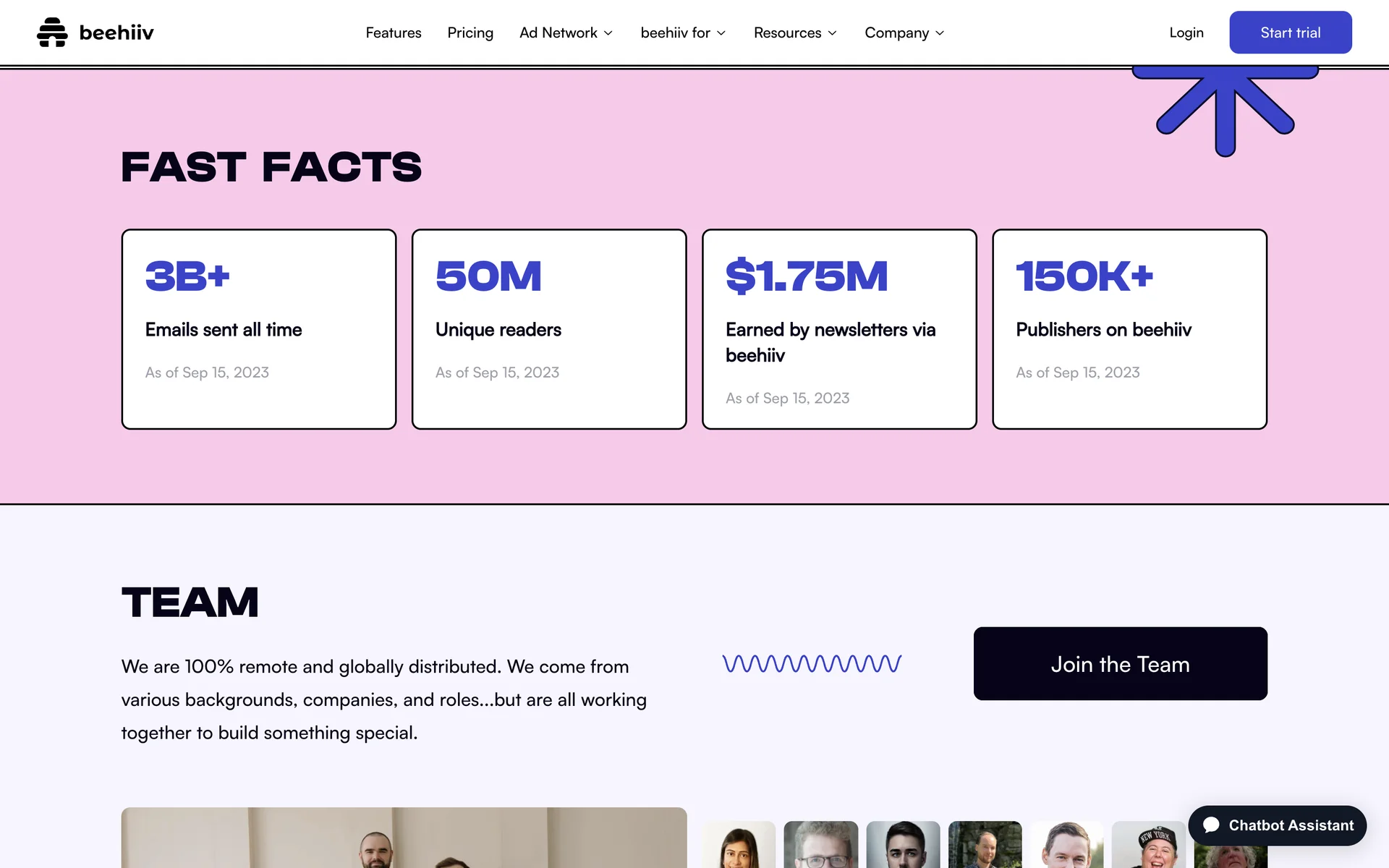This screenshot has height=868, width=1389.
Task: Expand the beehiiv for dropdown chevron
Action: click(721, 33)
